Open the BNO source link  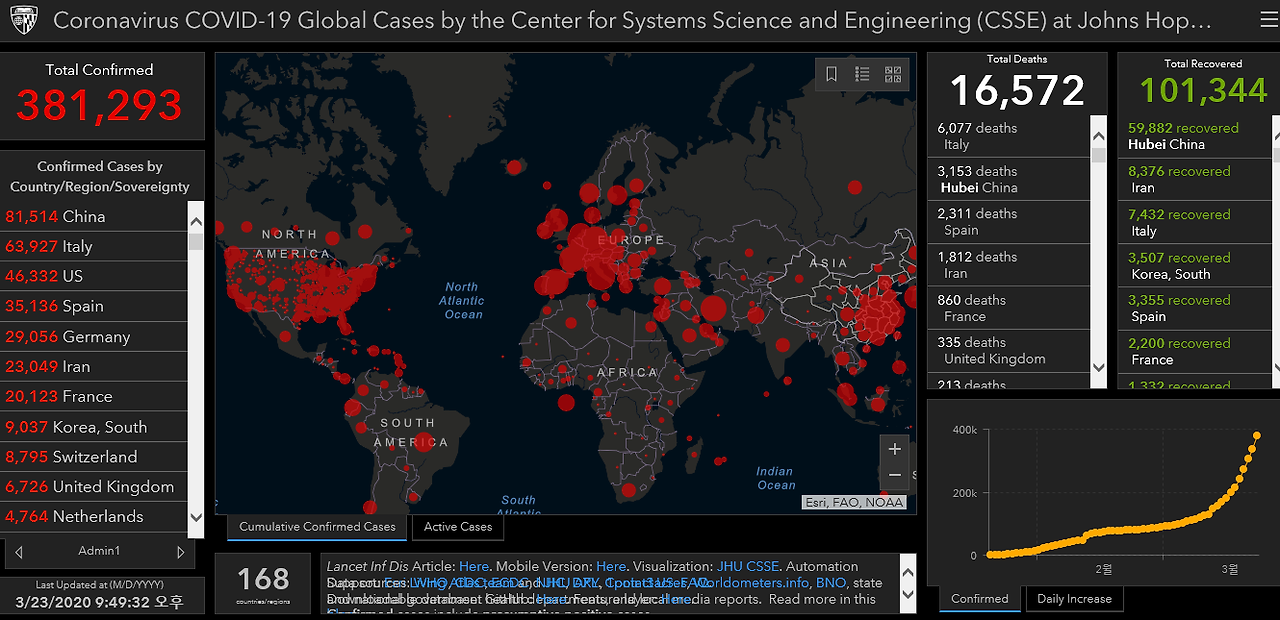coord(831,583)
